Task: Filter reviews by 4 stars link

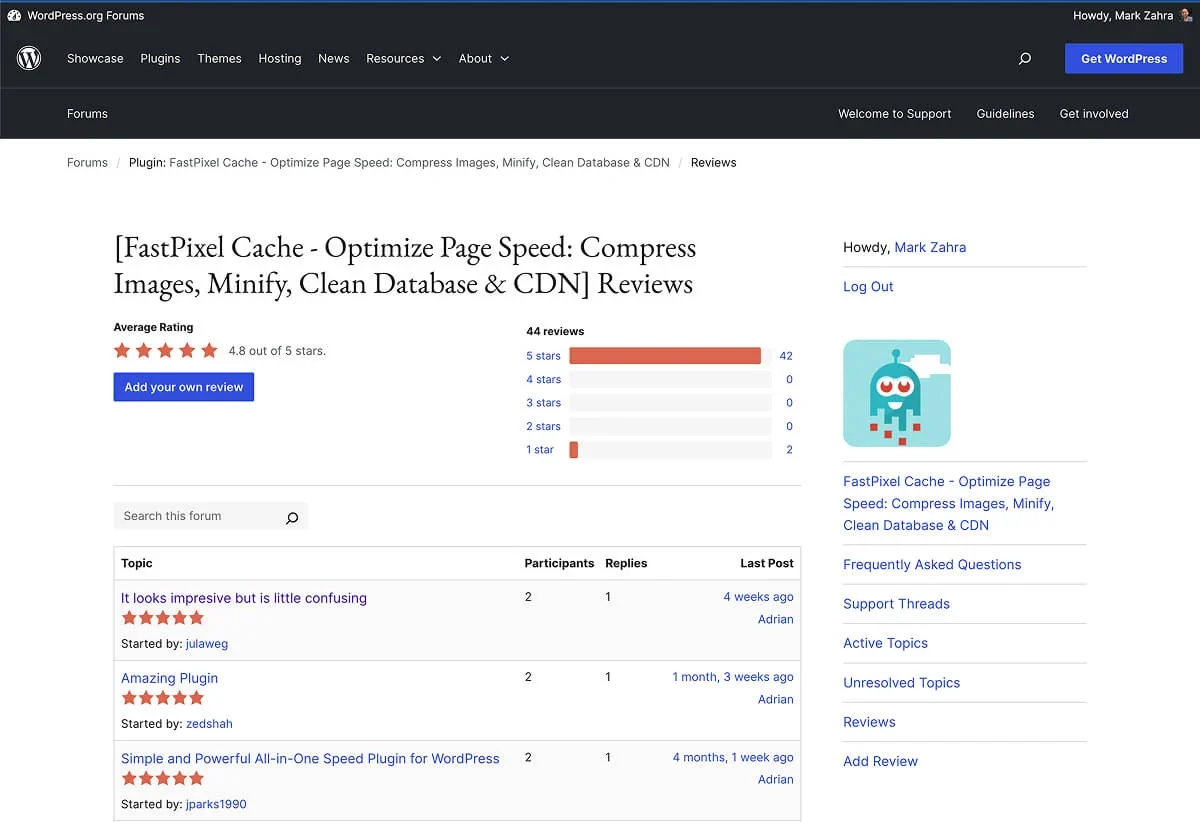Action: [x=543, y=380]
